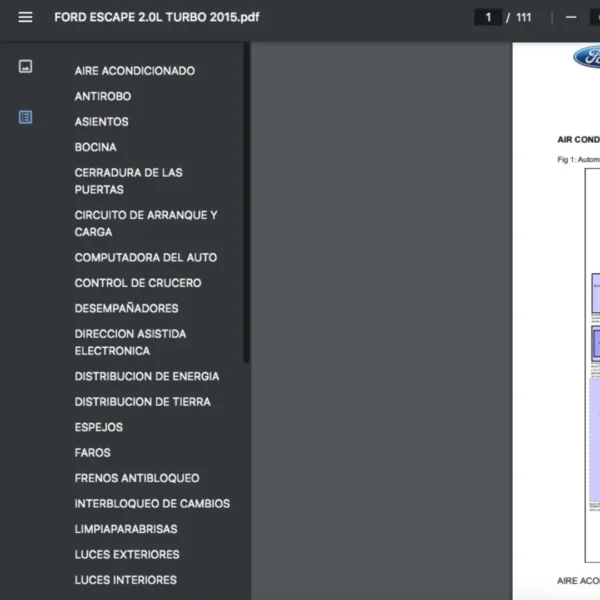This screenshot has width=600, height=600.
Task: Jump to DIRECCION ASISTIDA ELECTRONICA
Action: click(130, 342)
